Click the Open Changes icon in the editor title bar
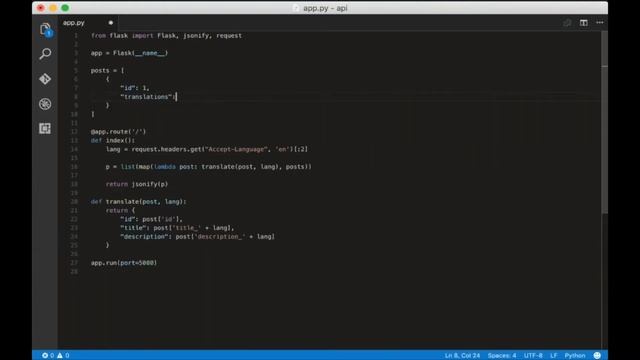 (567, 23)
